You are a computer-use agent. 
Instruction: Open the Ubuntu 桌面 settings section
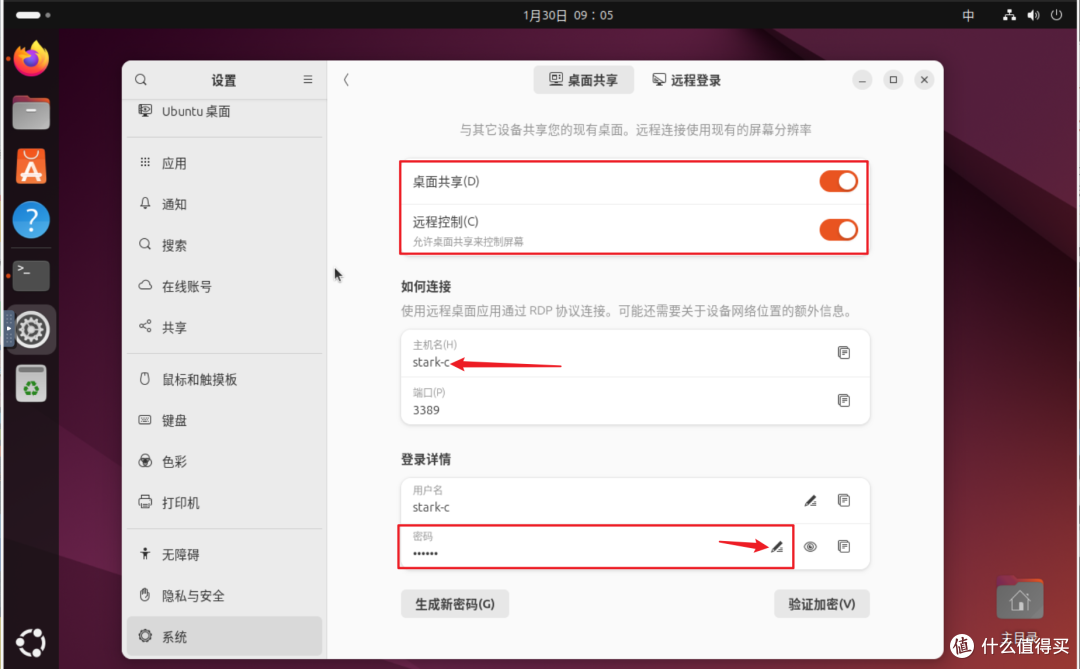pos(225,112)
